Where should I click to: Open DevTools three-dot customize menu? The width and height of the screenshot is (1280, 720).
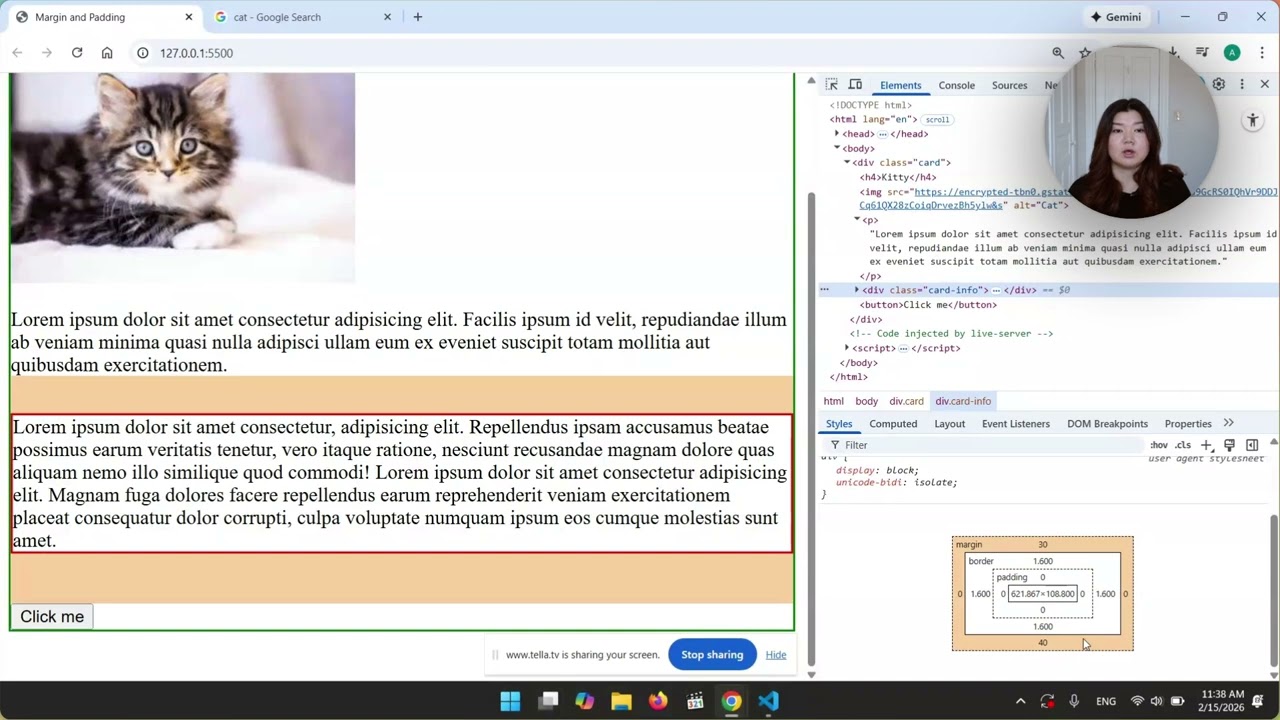point(1242,85)
